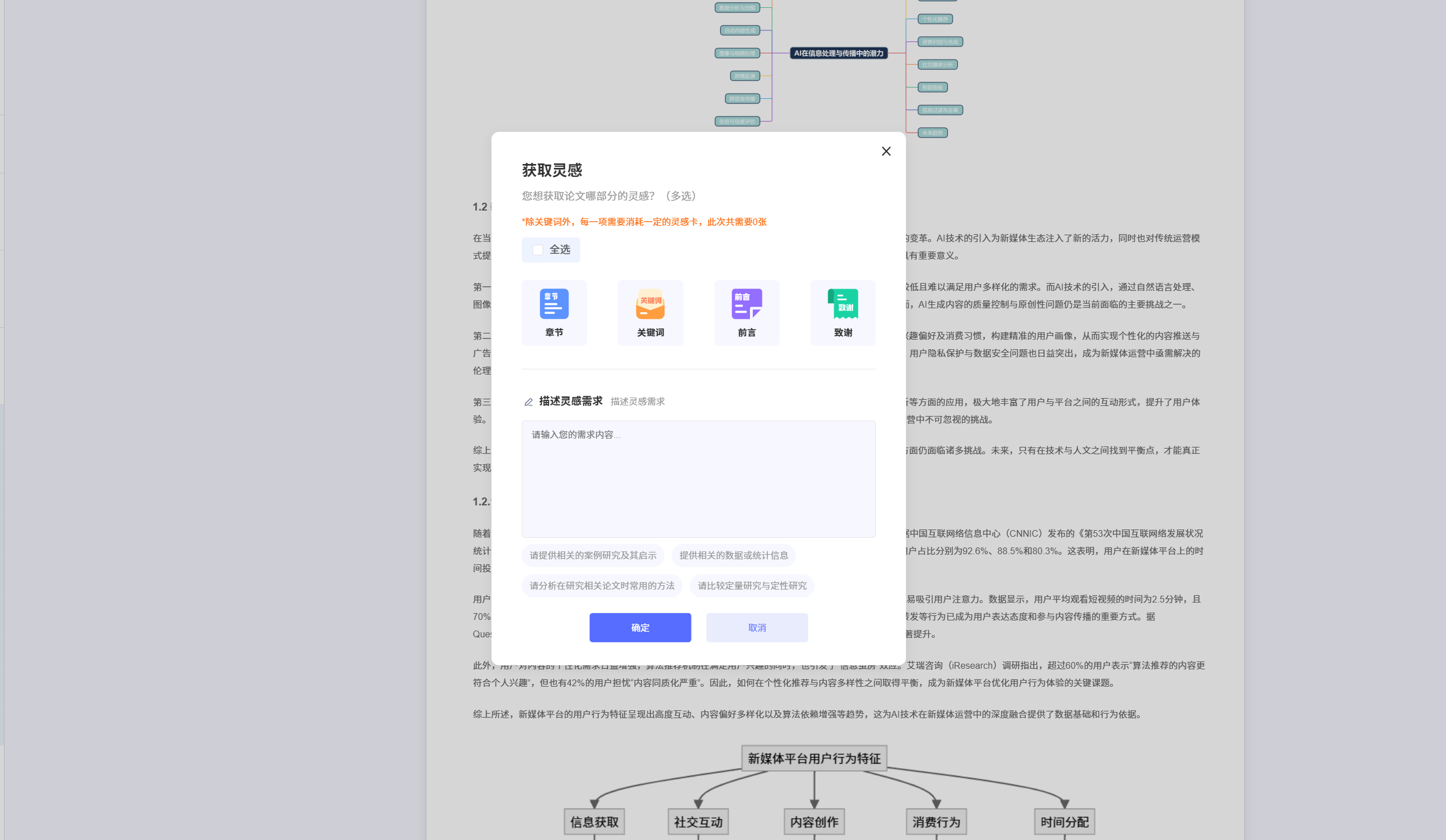Viewport: 1446px width, 840px height.
Task: Close the 获取灵感 dialog with X
Action: pyautogui.click(x=886, y=152)
